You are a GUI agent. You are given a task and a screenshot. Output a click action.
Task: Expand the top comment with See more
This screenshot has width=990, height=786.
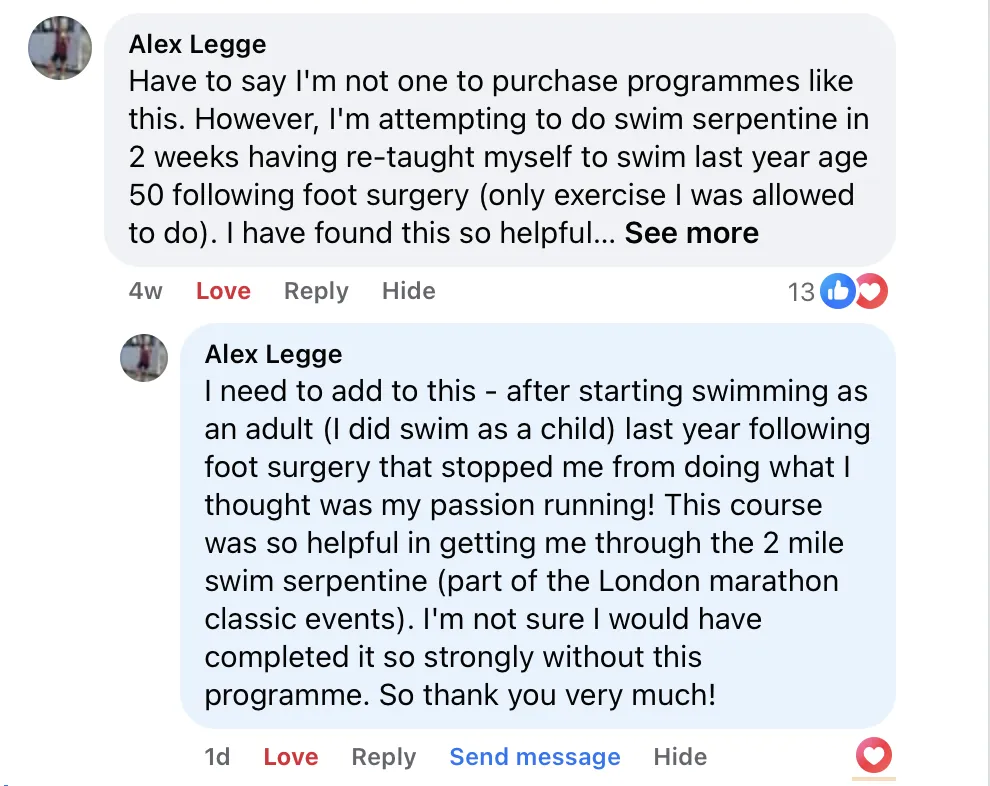691,233
